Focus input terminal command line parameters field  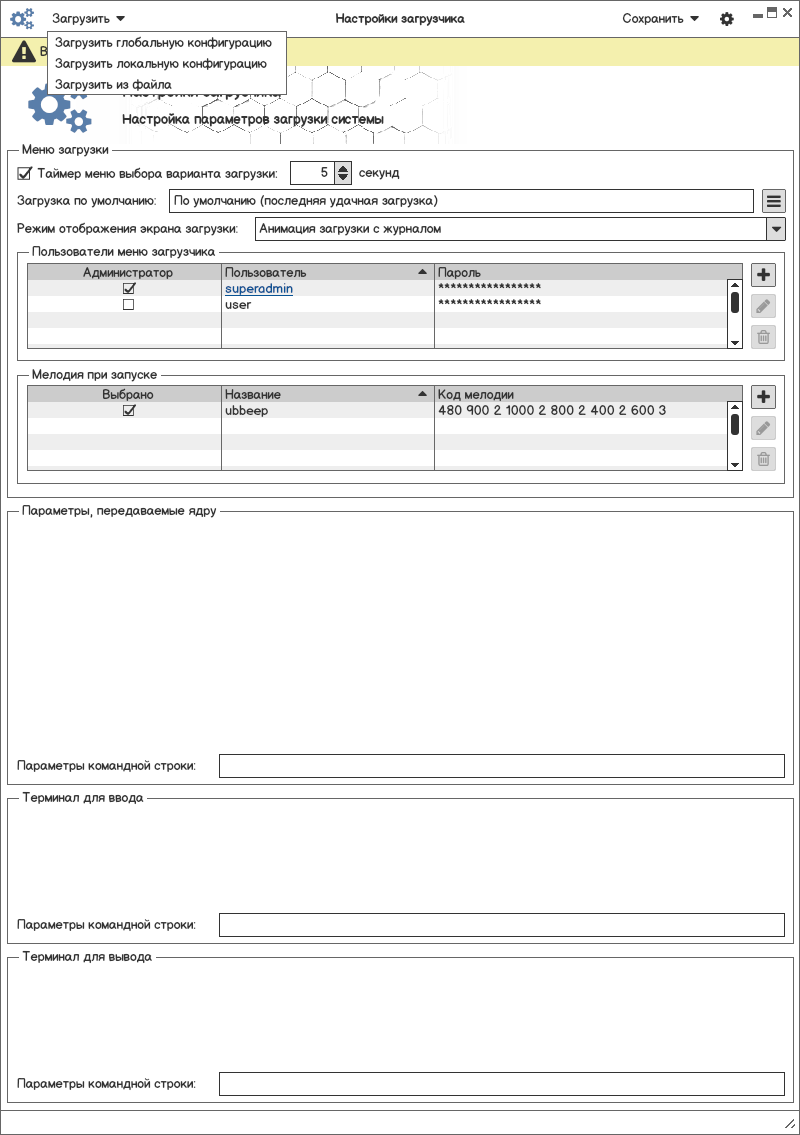[x=502, y=925]
